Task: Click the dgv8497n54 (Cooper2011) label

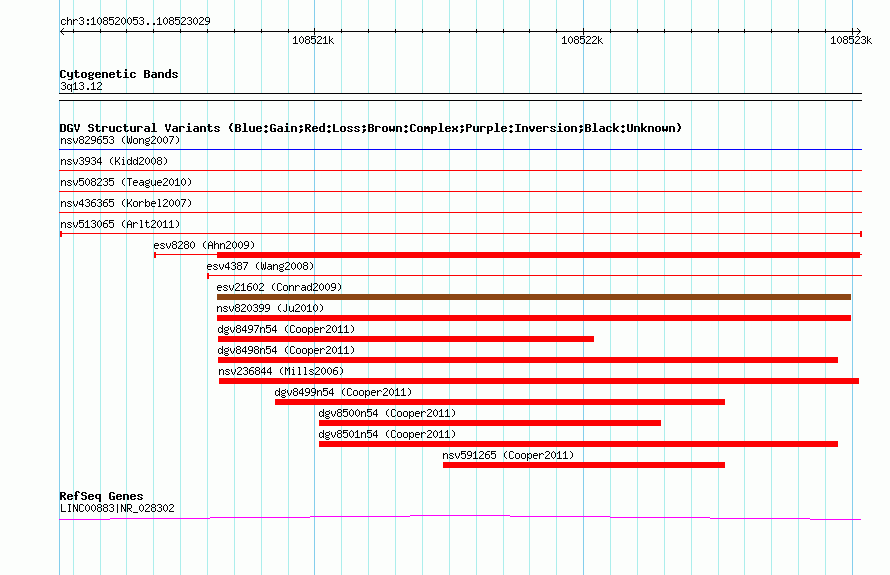Action: pos(286,329)
